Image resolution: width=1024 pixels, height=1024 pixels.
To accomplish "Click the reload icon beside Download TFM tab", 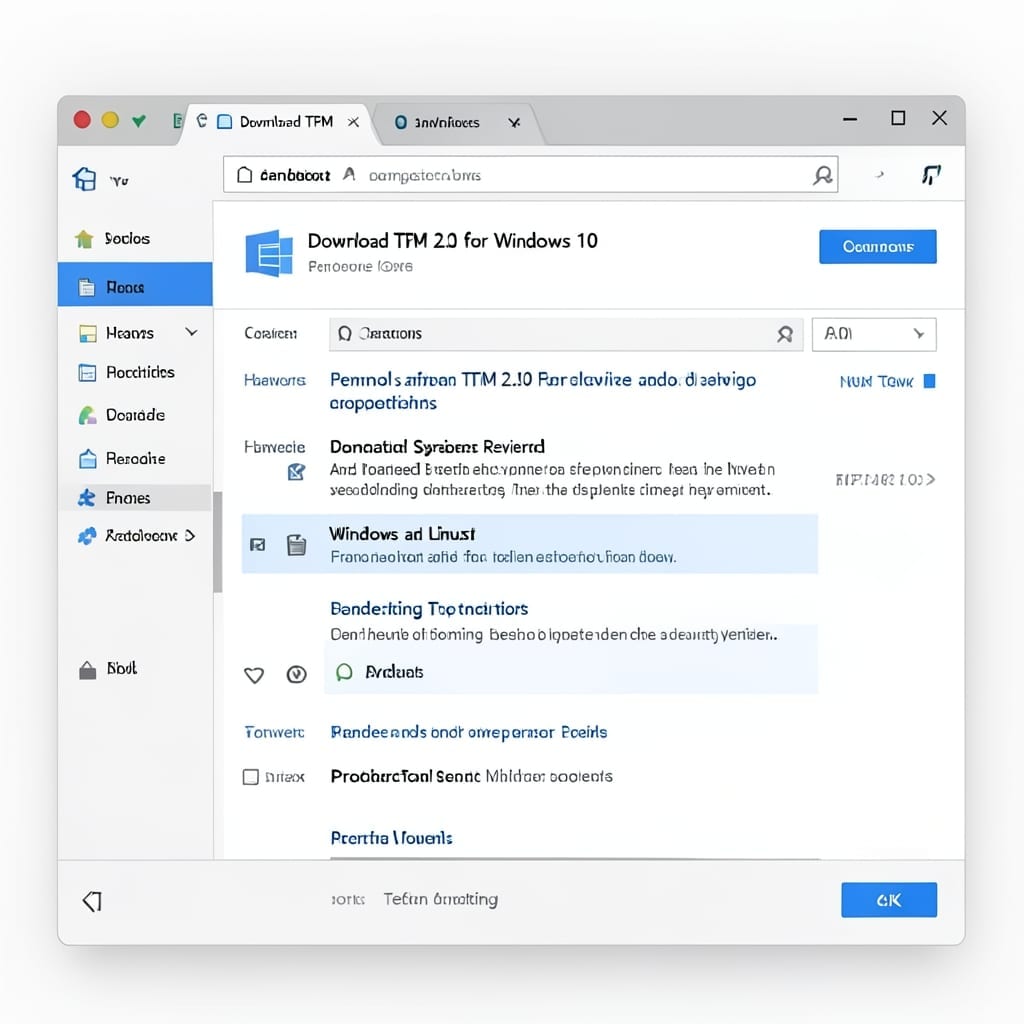I will point(202,121).
